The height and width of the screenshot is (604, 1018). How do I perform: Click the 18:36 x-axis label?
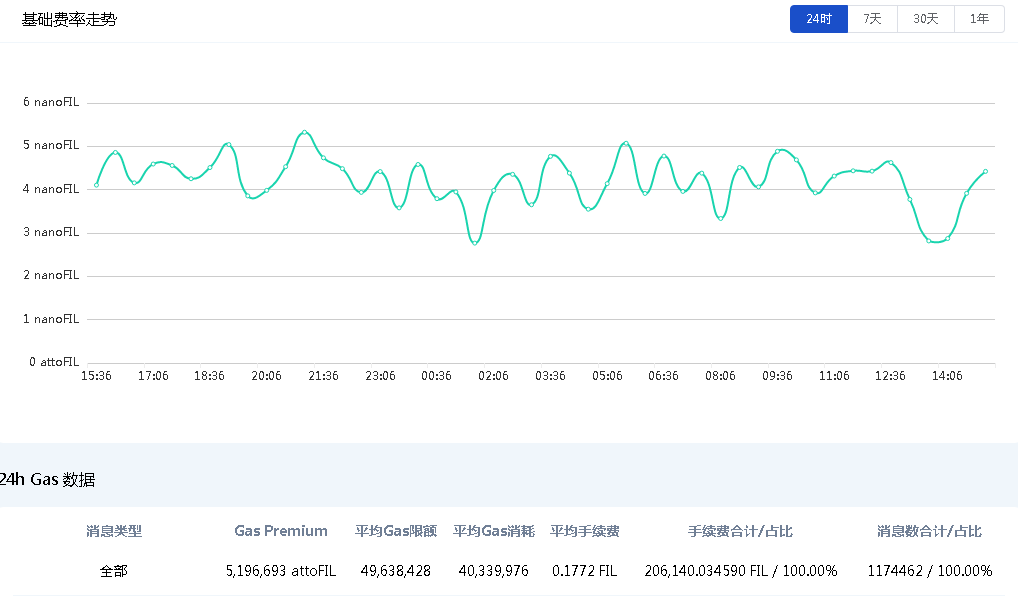[209, 375]
